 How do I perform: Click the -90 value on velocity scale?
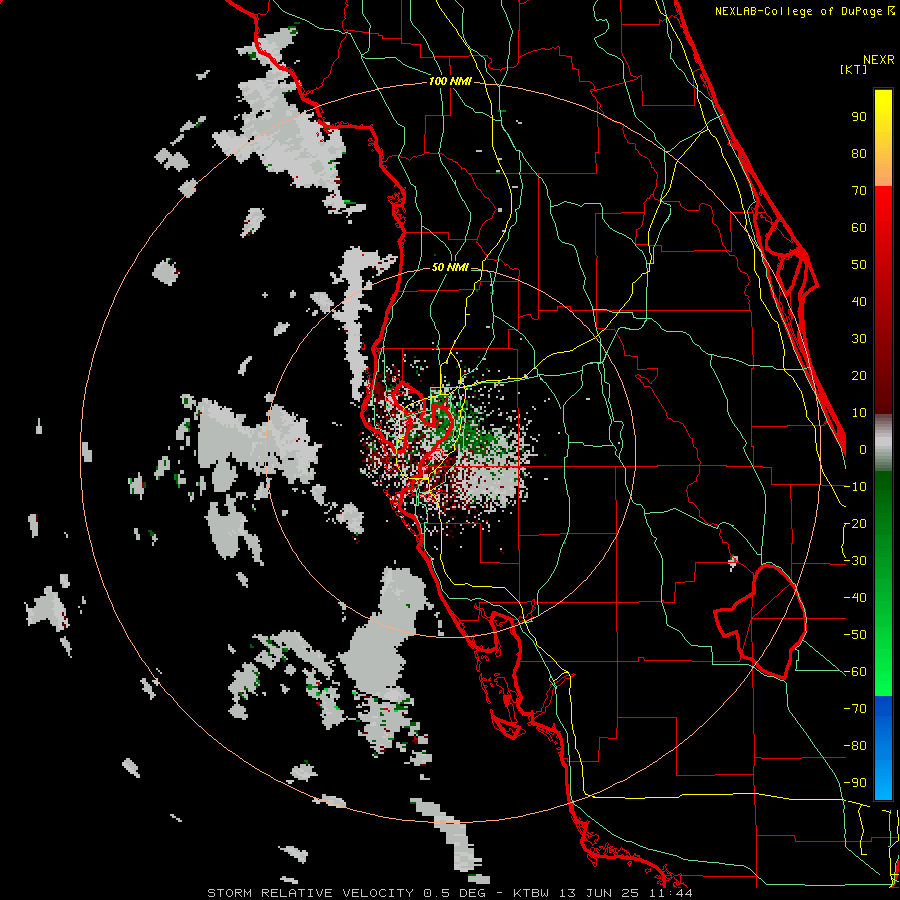855,783
